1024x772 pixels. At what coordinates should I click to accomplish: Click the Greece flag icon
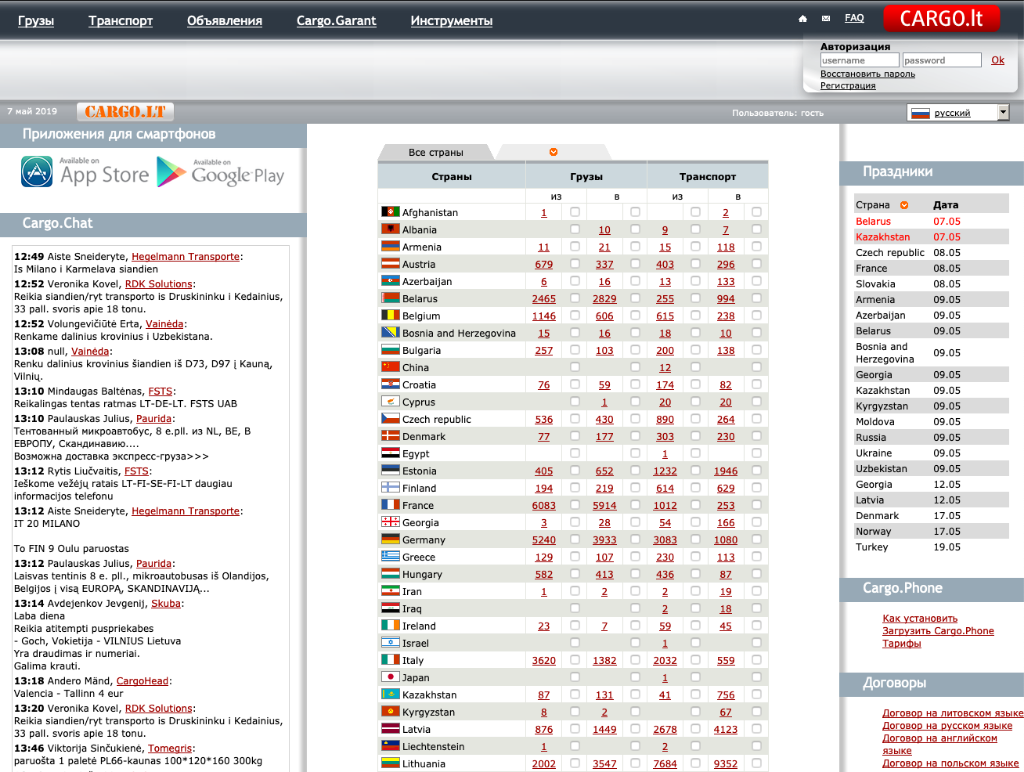point(391,556)
